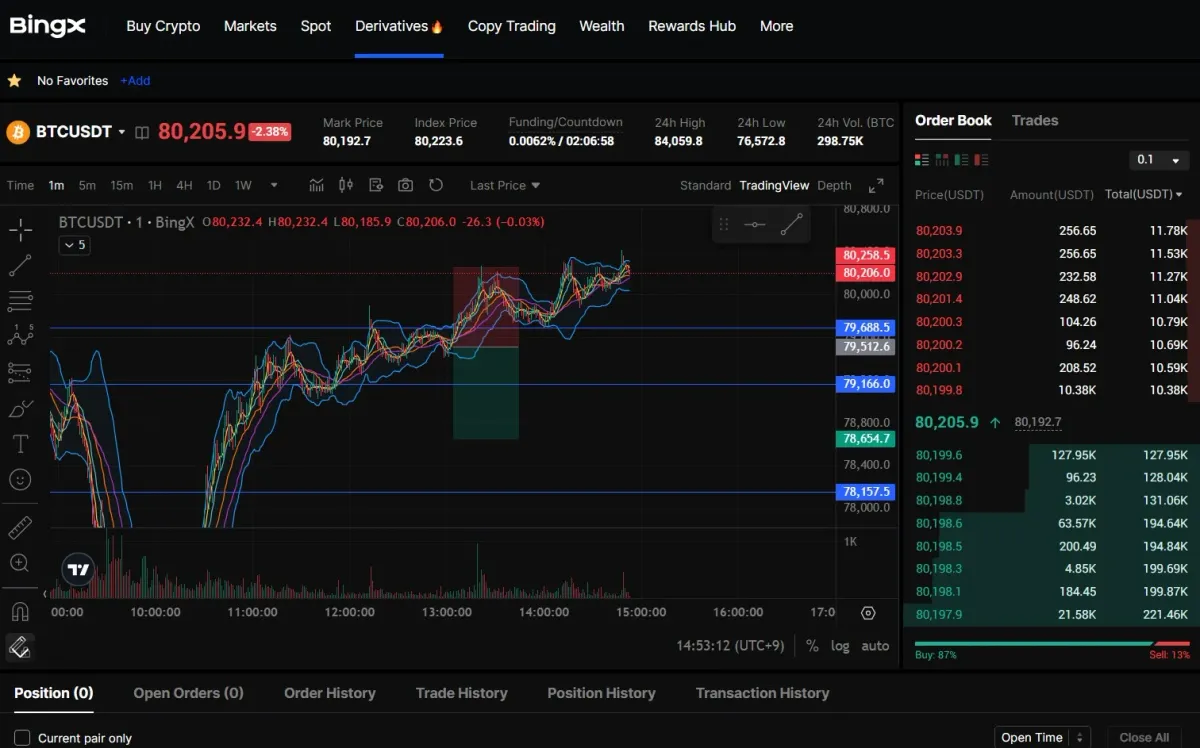Open the More navigation menu

[776, 26]
